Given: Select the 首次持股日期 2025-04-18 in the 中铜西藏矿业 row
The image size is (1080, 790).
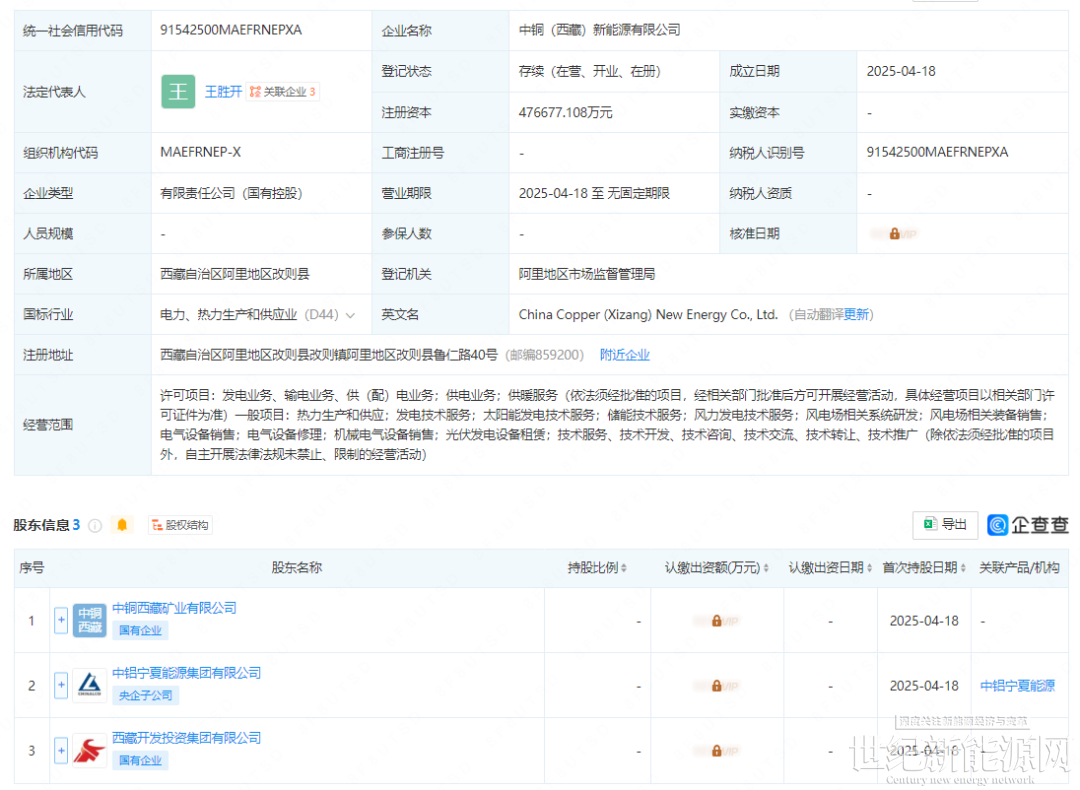Looking at the screenshot, I should 924,621.
